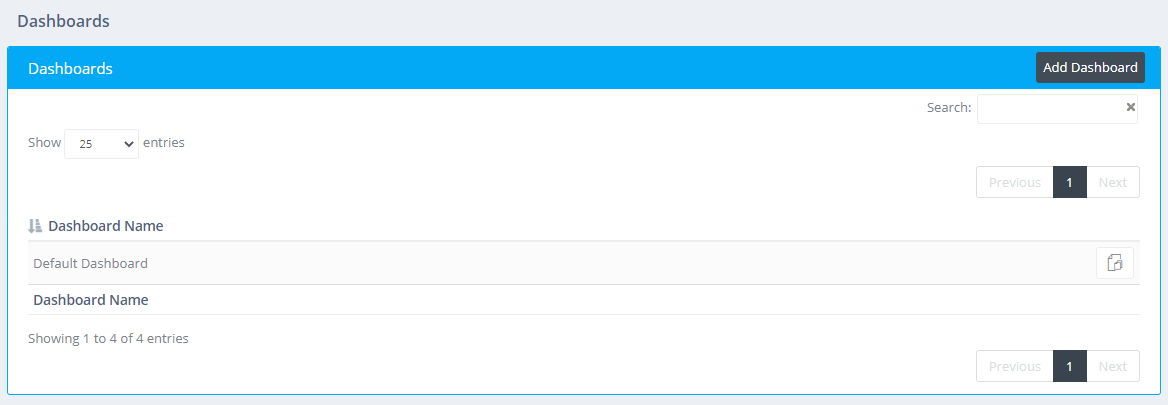Select page 1 in the upper pagination

tap(1069, 182)
